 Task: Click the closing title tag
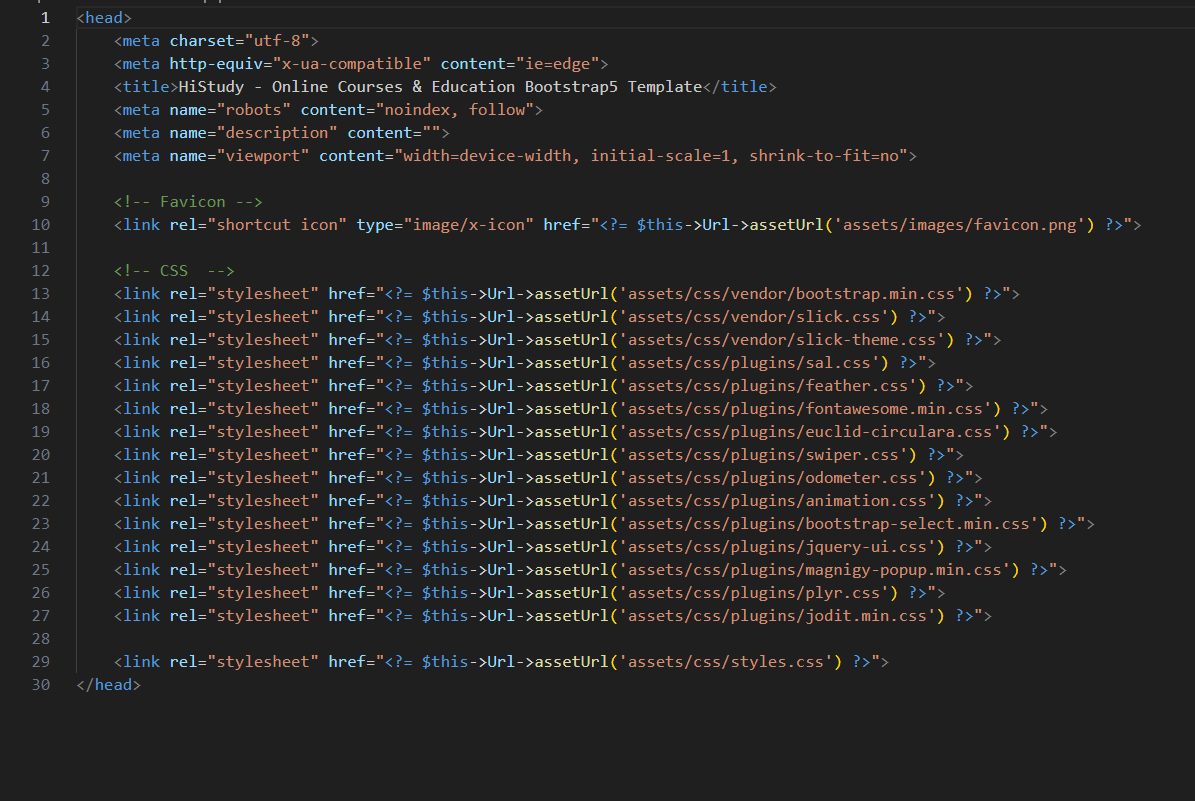pos(739,86)
